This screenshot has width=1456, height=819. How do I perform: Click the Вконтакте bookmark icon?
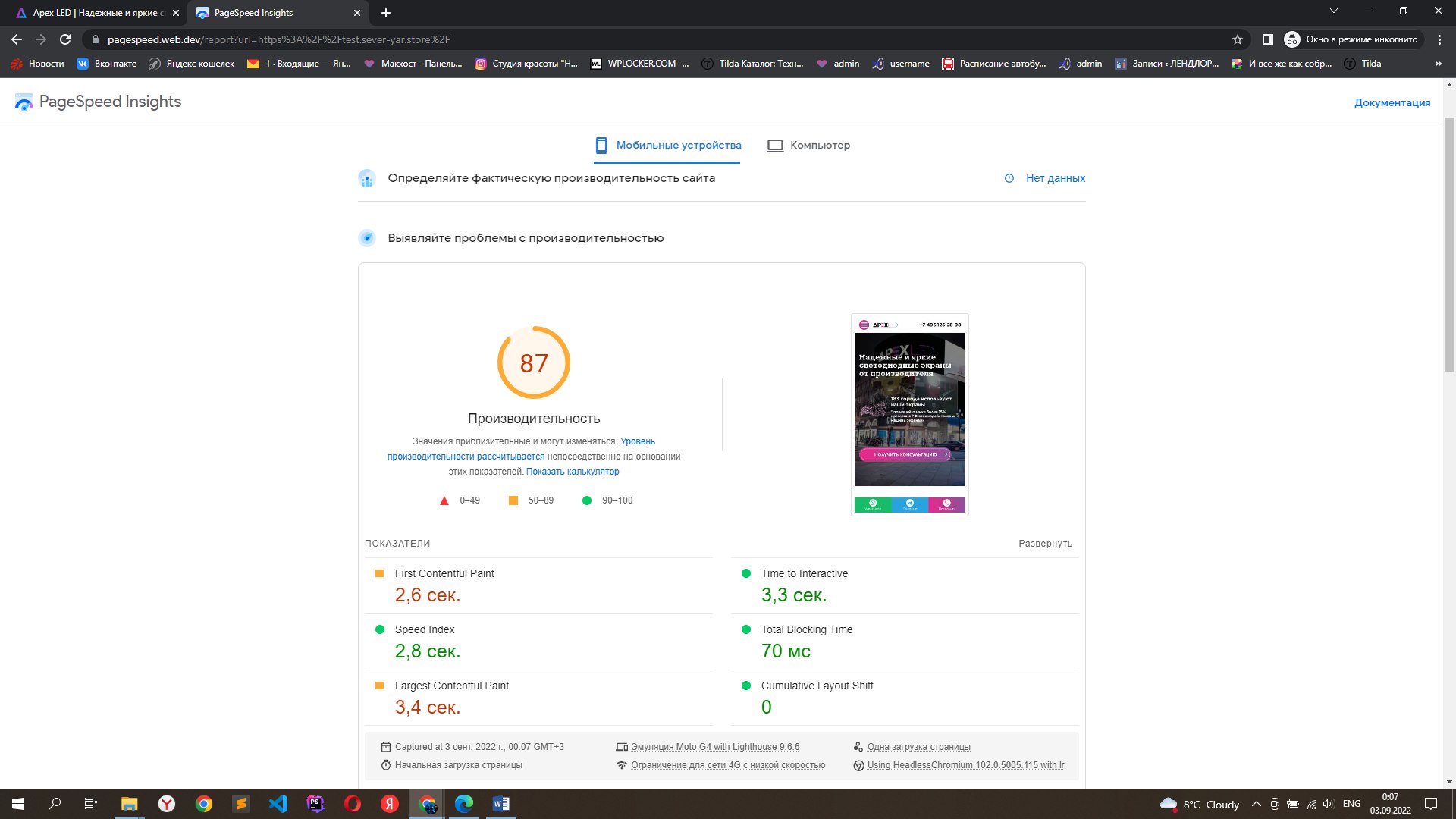tap(83, 64)
